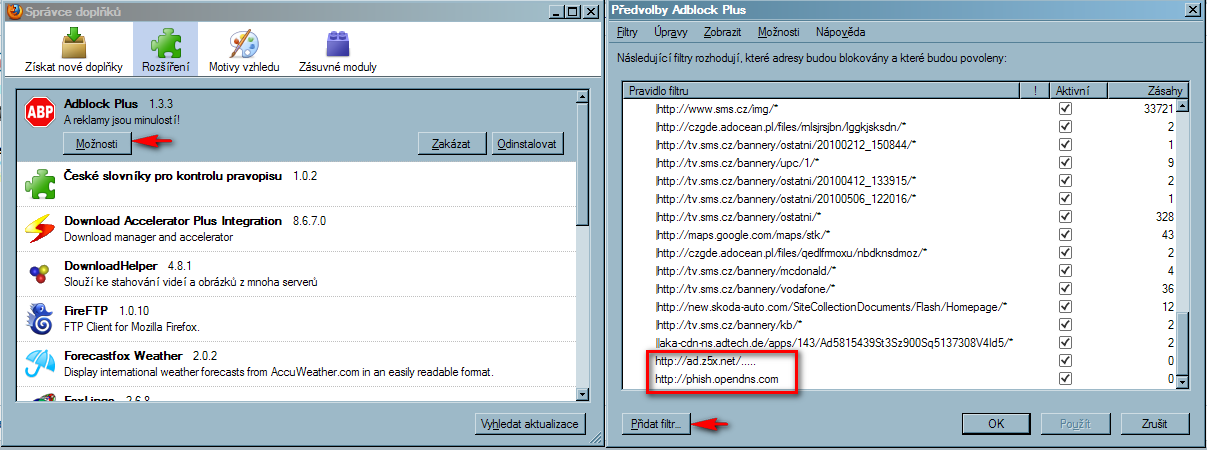This screenshot has height=450, width=1207.
Task: Select the Rozšíření puzzle icon tab
Action: pyautogui.click(x=165, y=52)
